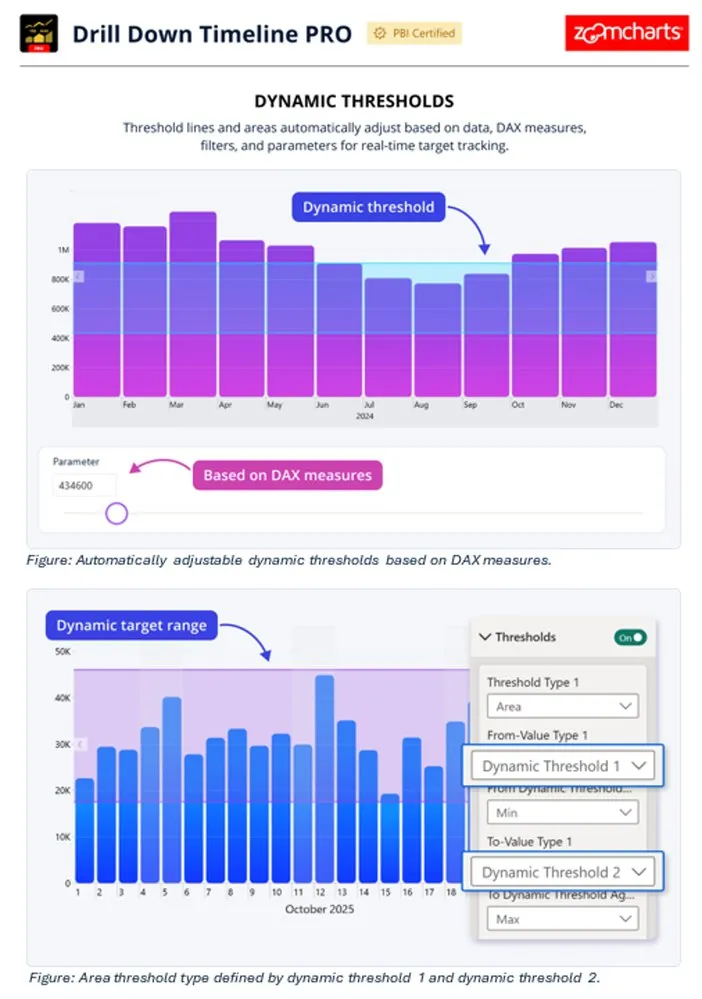702x999 pixels.
Task: Click the Parameter label
Action: [x=76, y=461]
